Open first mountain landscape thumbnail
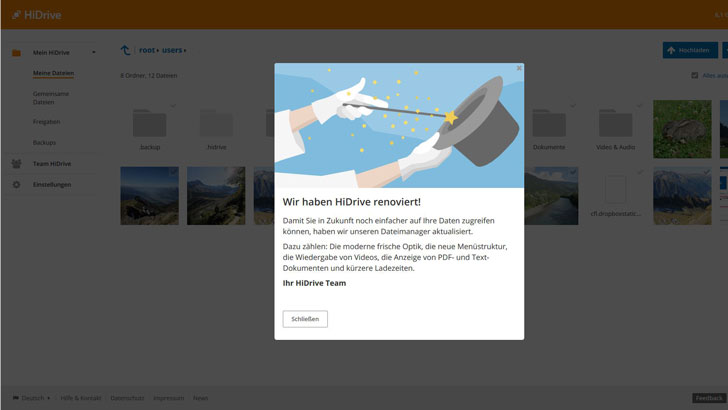This screenshot has height=410, width=728. [x=150, y=196]
